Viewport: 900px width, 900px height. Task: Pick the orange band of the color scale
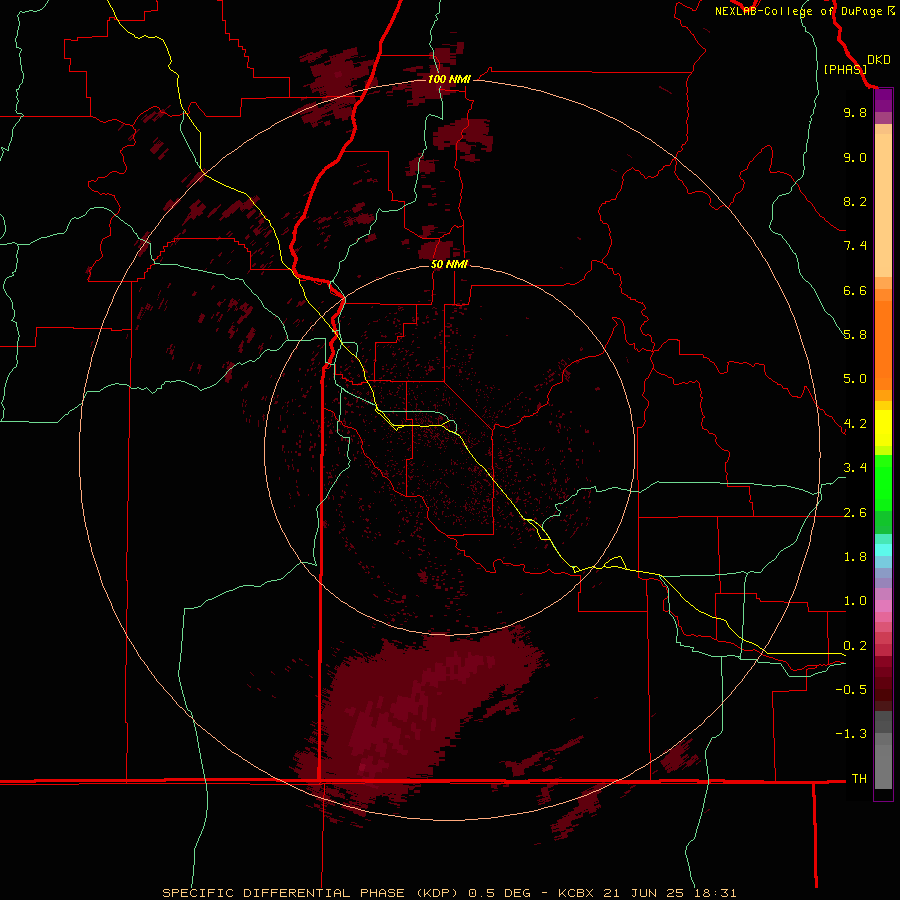point(883,345)
